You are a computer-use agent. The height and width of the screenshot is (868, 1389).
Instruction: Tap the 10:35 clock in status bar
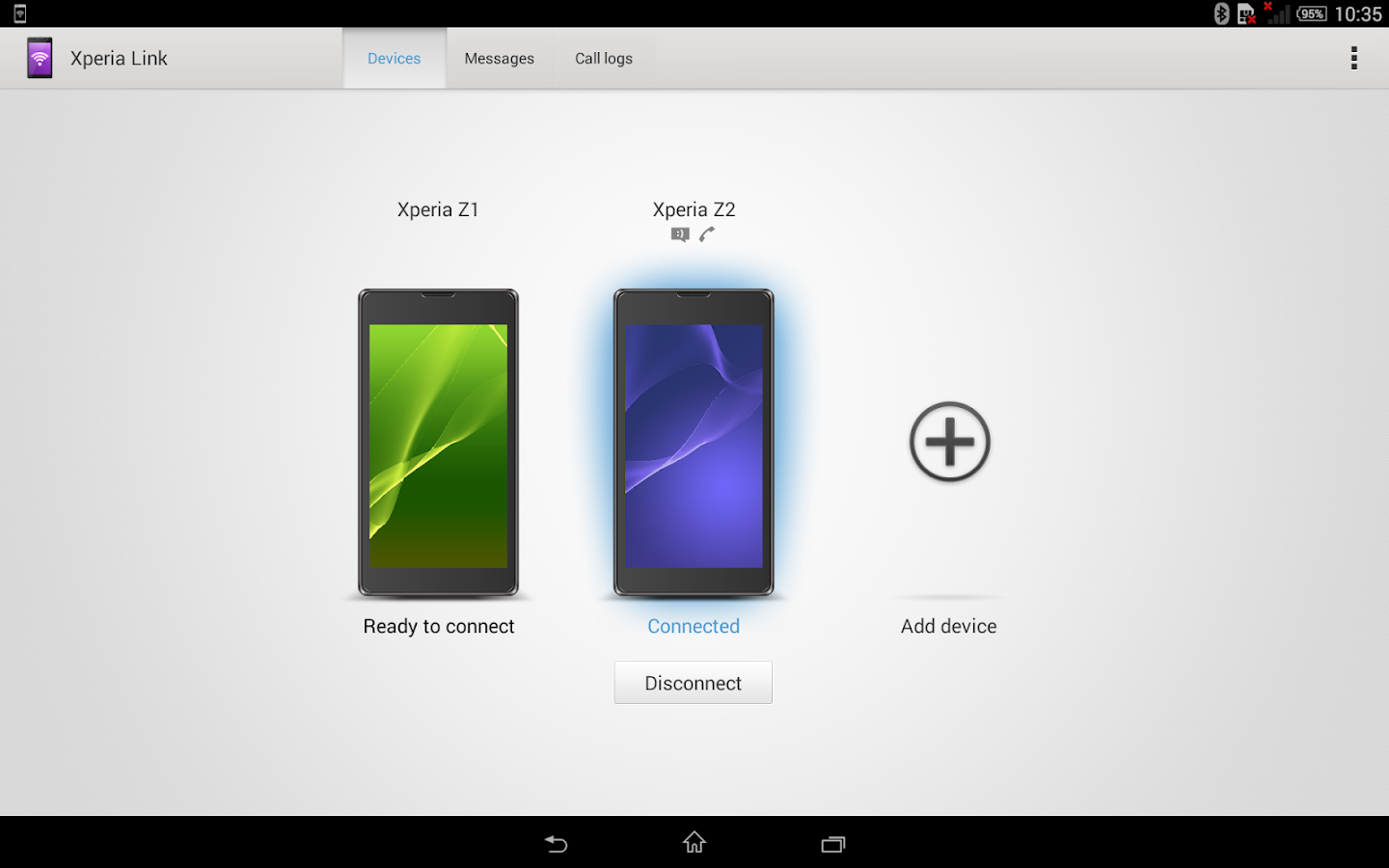(x=1358, y=14)
